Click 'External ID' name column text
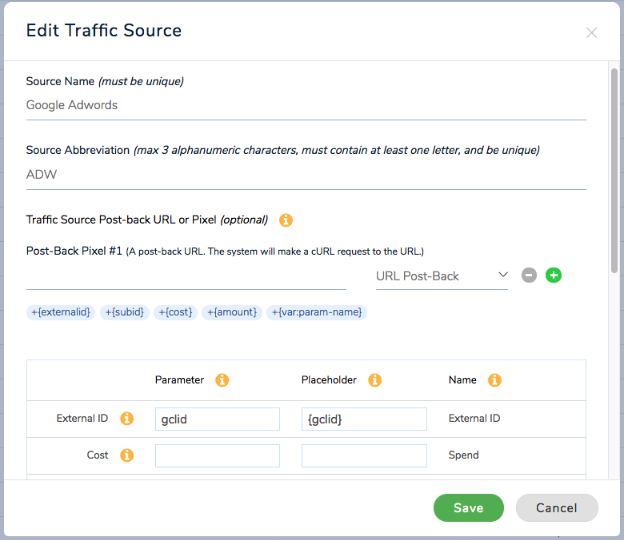This screenshot has height=540, width=625. tap(474, 418)
